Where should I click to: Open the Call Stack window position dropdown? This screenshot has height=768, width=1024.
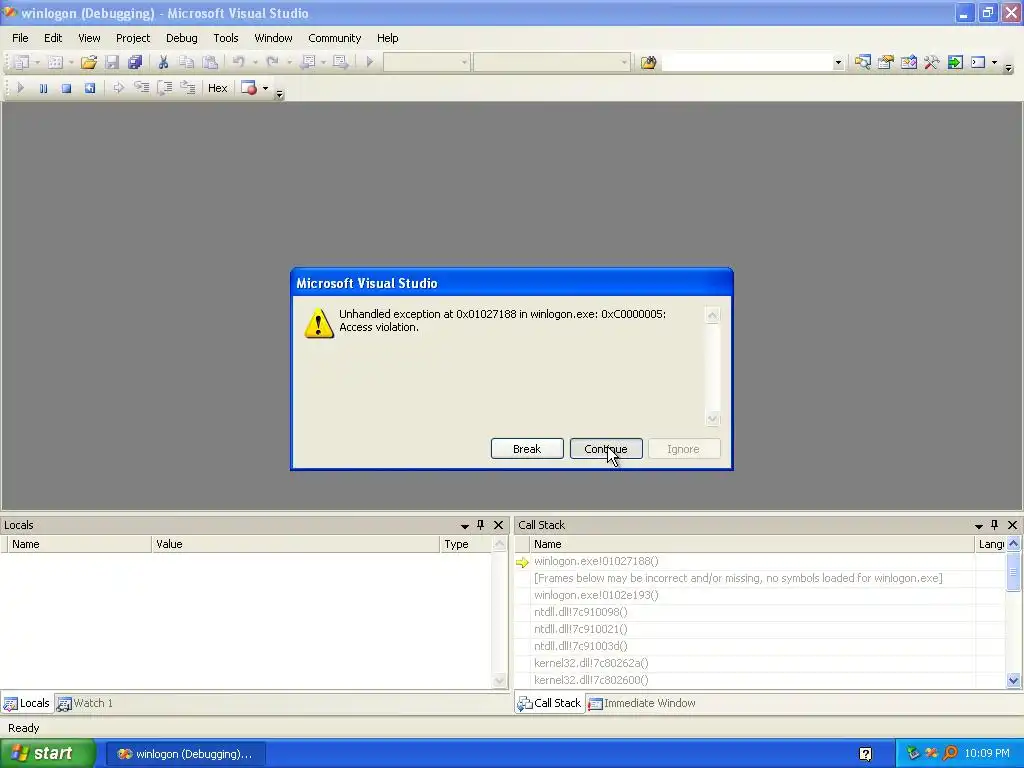coord(979,526)
